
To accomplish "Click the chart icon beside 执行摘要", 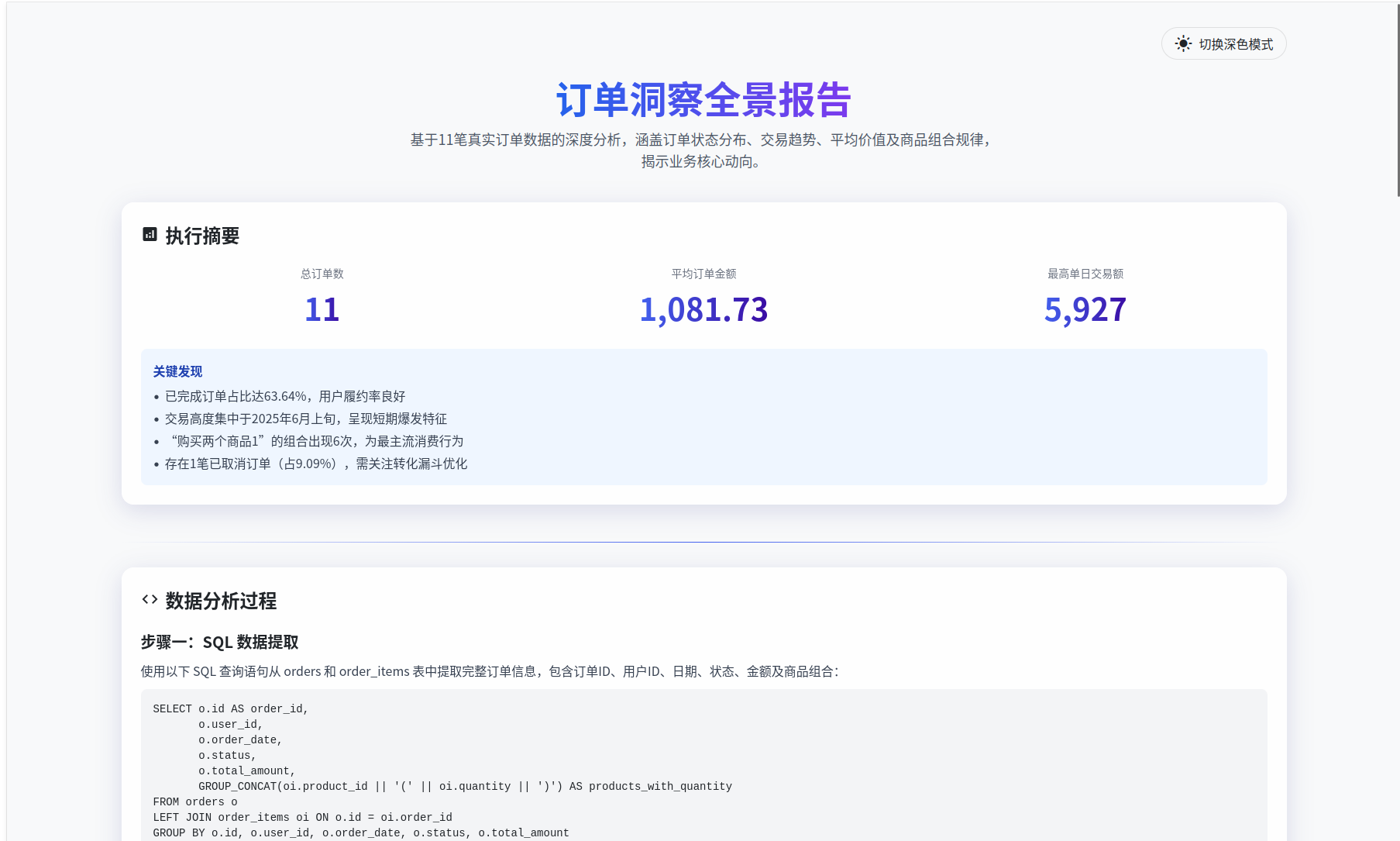I will tap(150, 235).
